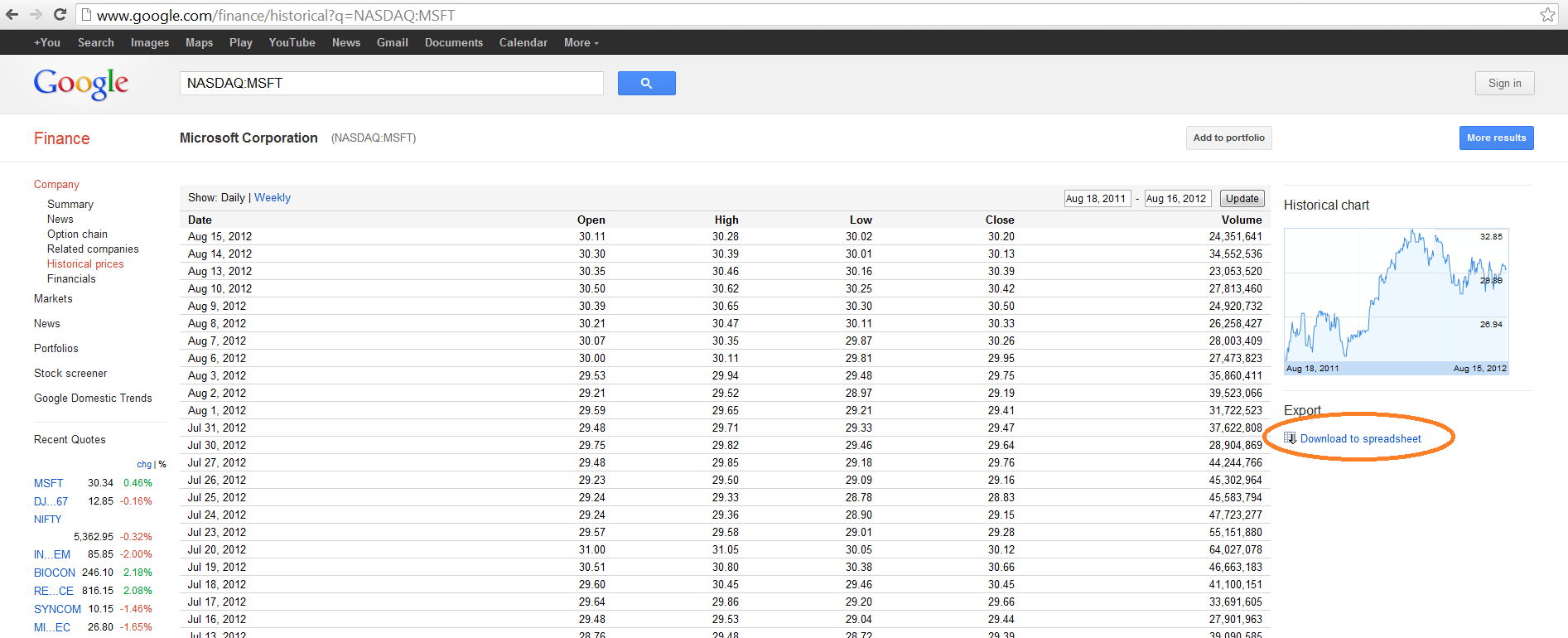
Task: Click the browser back arrow
Action: click(x=12, y=15)
